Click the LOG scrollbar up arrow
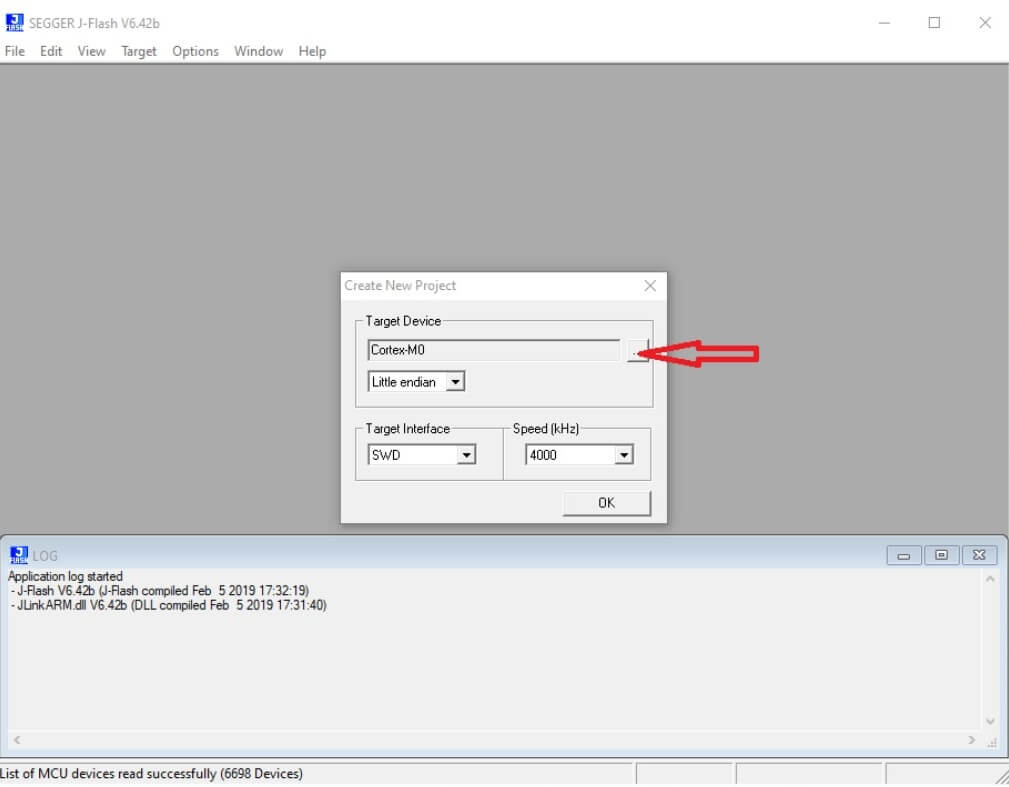Image resolution: width=1009 pixels, height=787 pixels. [990, 579]
